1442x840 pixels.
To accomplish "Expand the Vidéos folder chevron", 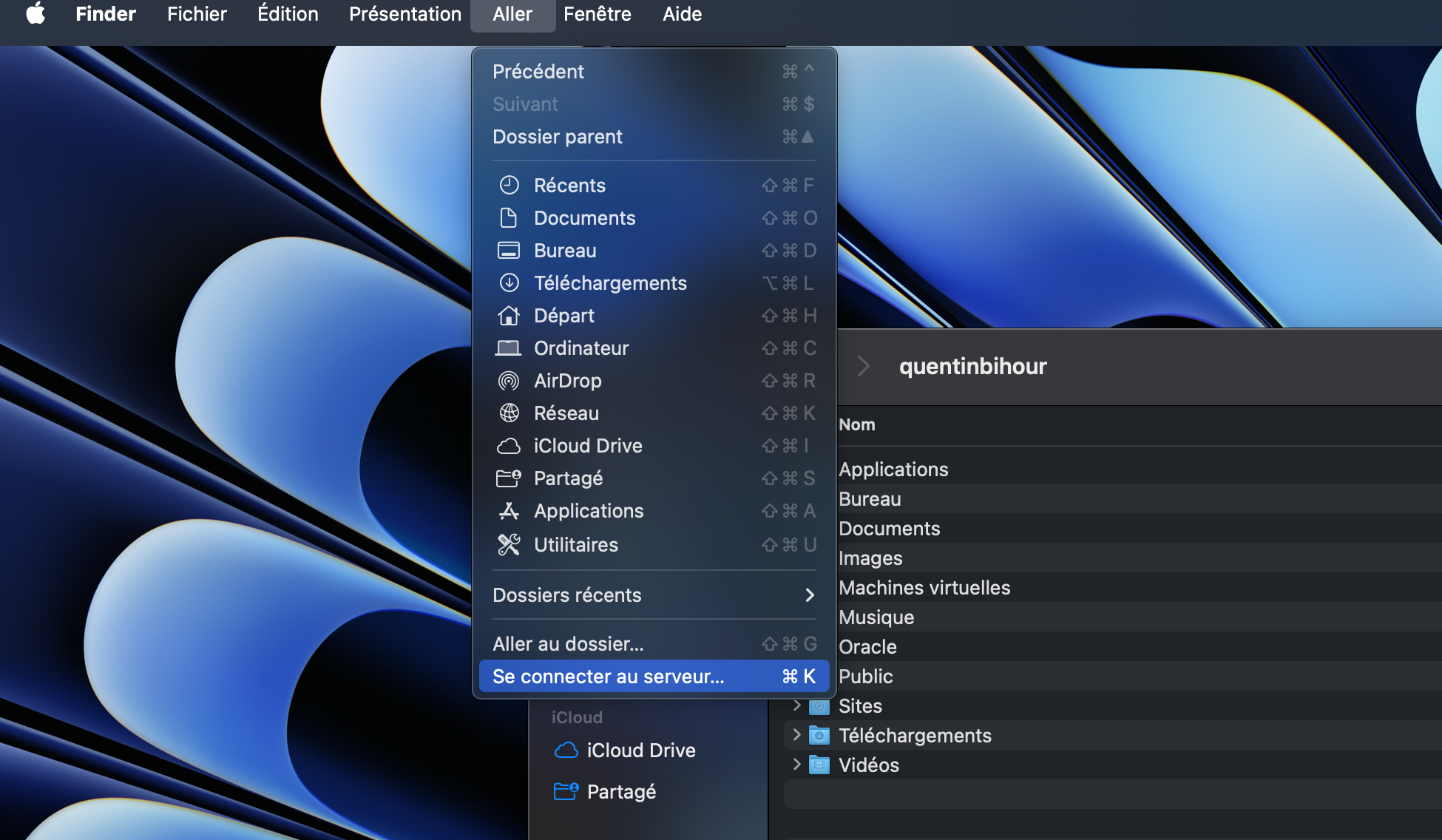I will (x=796, y=765).
